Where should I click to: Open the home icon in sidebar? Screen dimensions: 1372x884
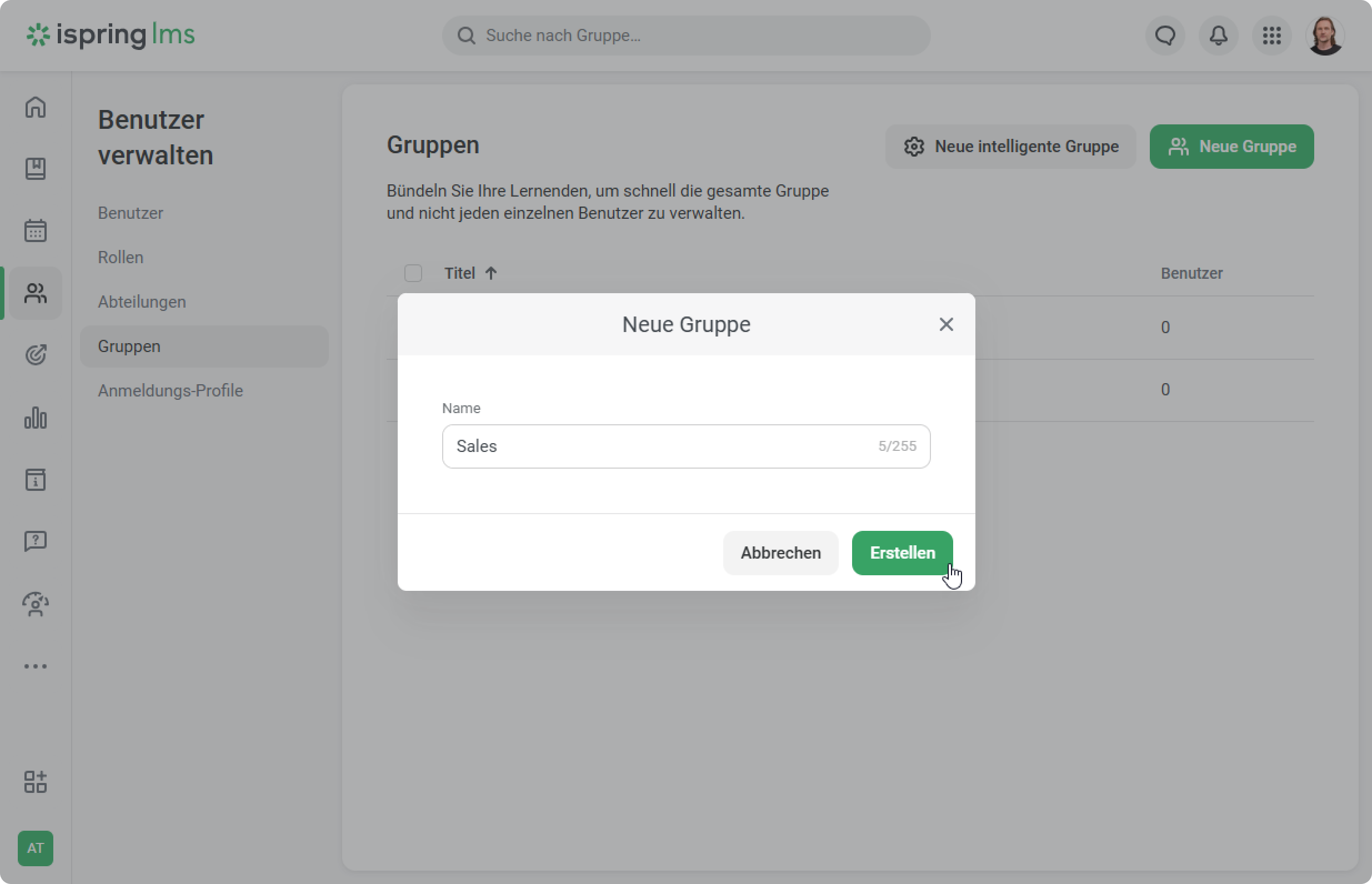(x=36, y=107)
